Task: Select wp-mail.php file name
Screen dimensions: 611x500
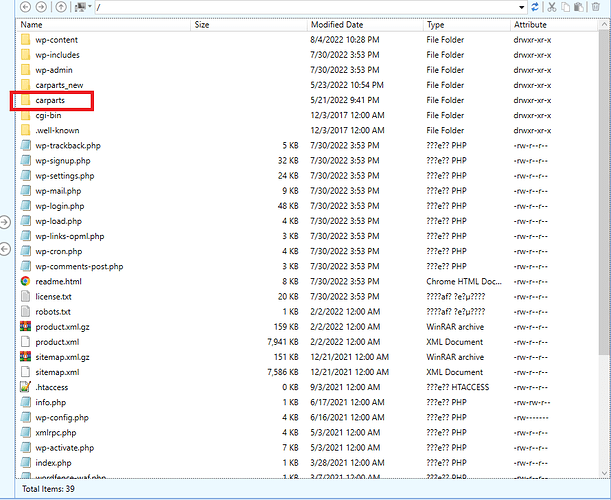Action: coord(58,191)
